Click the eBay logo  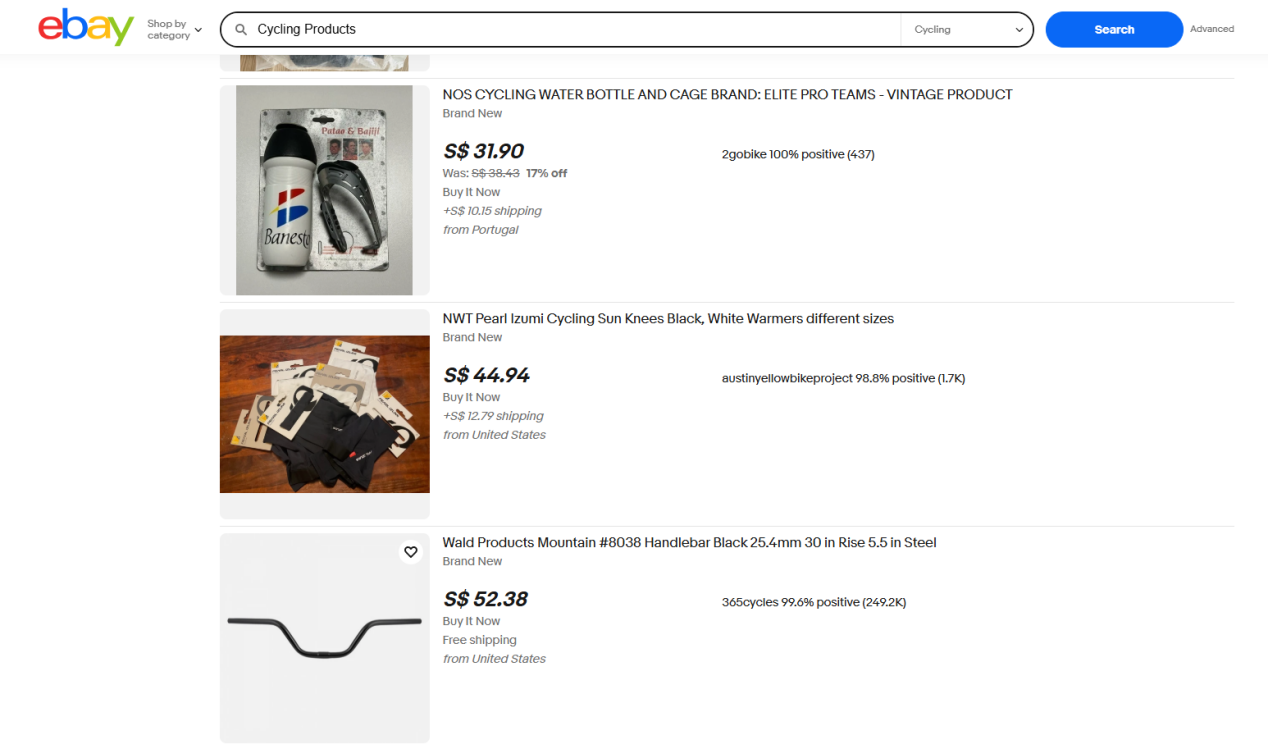[x=85, y=28]
